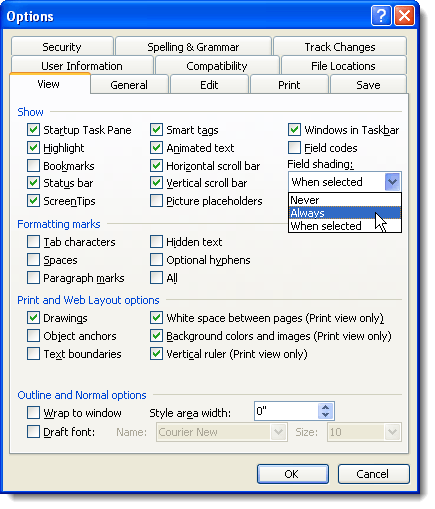Image resolution: width=435 pixels, height=509 pixels.
Task: Click the OK button
Action: point(293,474)
